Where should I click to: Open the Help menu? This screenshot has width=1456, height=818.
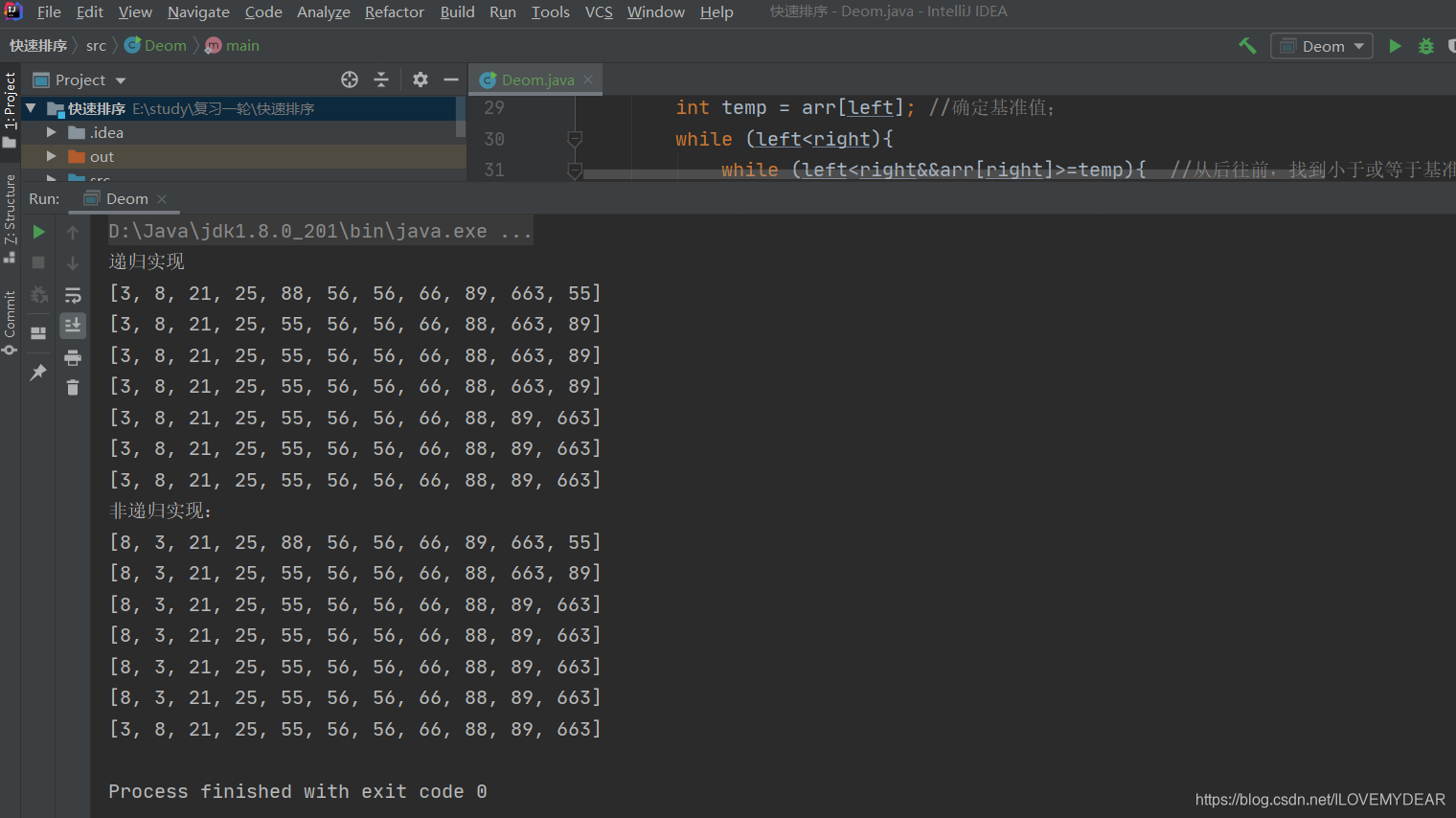(717, 11)
